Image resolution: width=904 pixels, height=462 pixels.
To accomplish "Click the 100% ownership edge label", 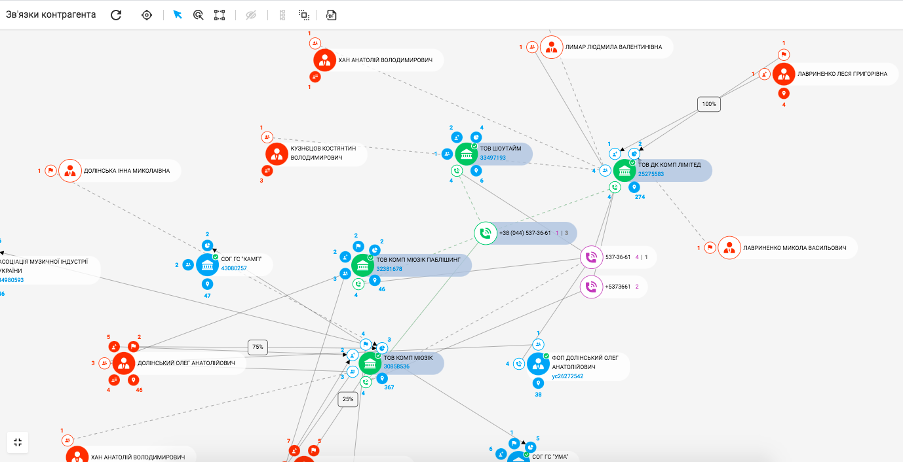I will tap(709, 103).
